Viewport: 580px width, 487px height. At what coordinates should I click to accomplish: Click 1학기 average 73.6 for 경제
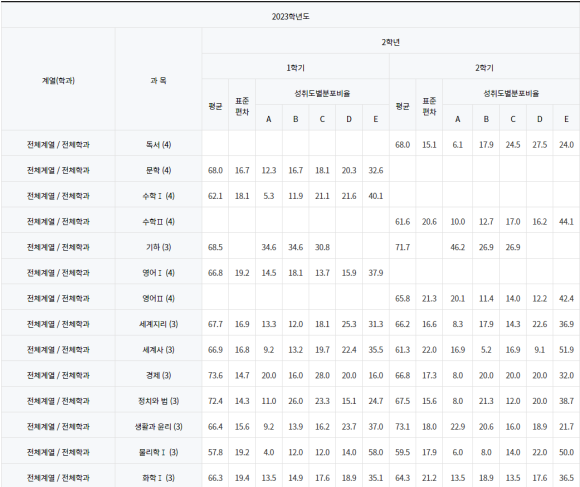click(215, 375)
